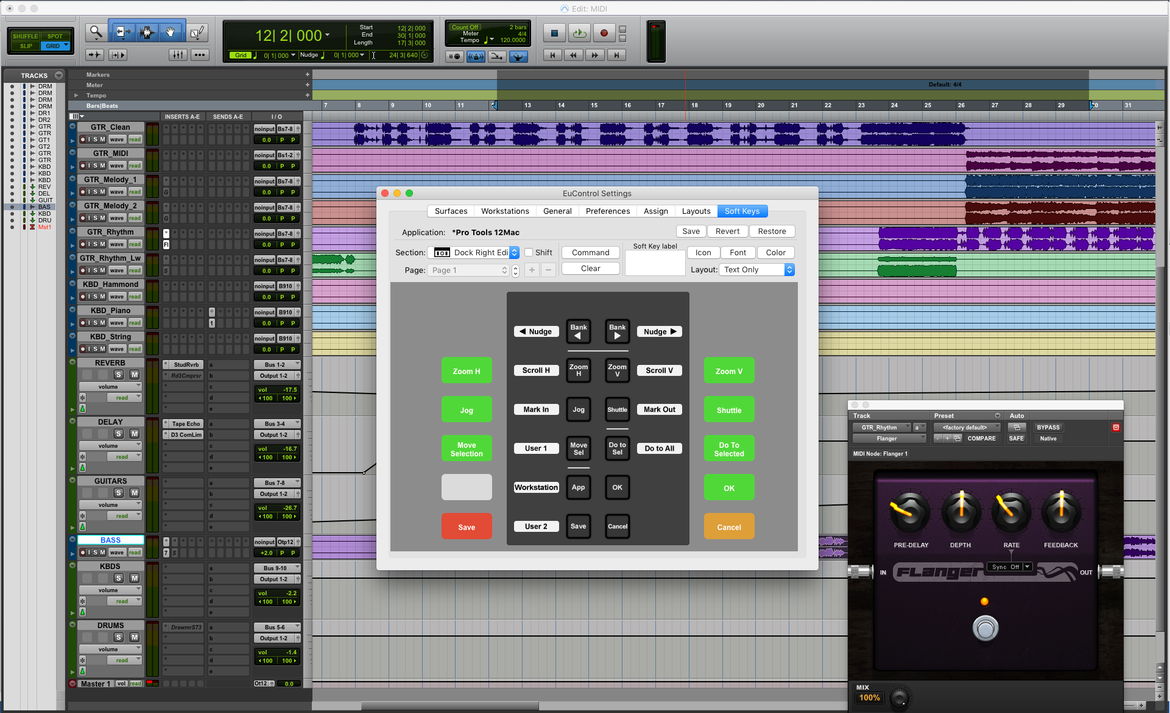Image resolution: width=1170 pixels, height=713 pixels.
Task: Enable SLIP edit mode
Action: coord(26,45)
